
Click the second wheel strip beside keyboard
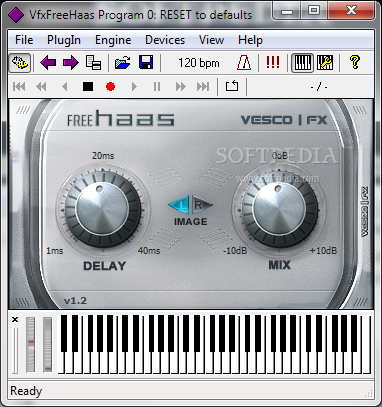pyautogui.click(x=48, y=345)
